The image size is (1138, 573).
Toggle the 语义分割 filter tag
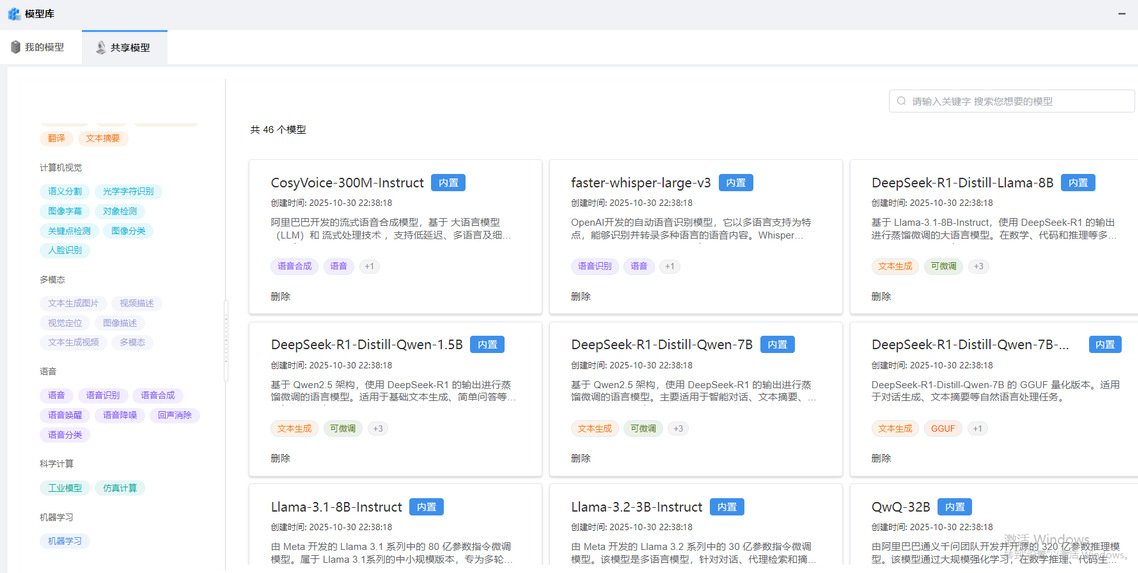click(x=65, y=191)
